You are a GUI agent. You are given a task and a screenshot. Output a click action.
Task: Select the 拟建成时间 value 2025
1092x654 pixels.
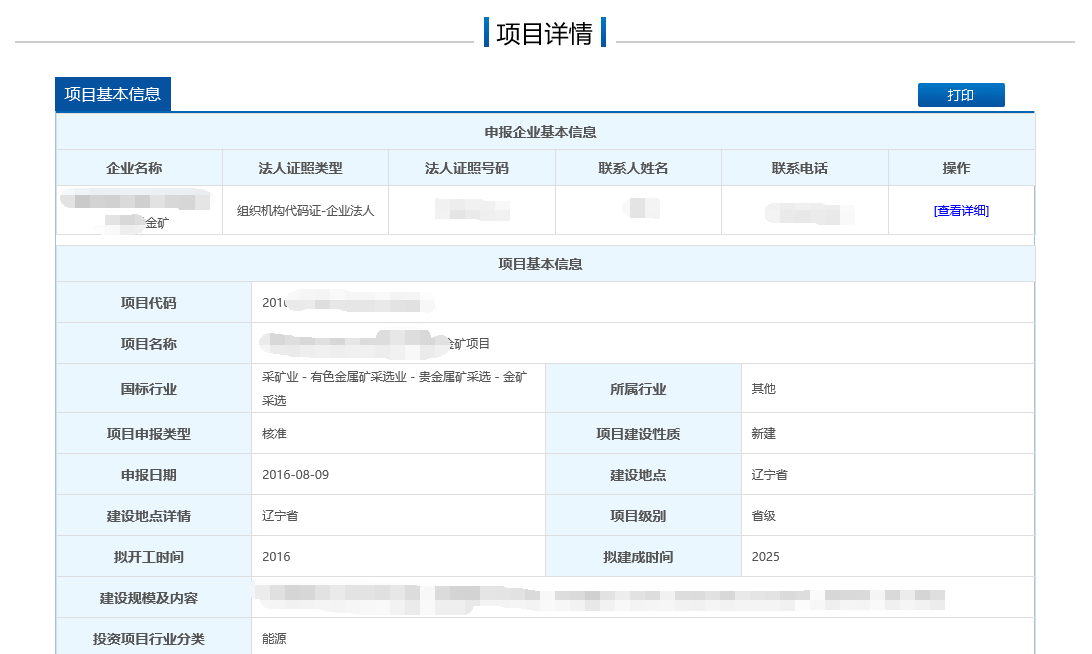pyautogui.click(x=766, y=557)
